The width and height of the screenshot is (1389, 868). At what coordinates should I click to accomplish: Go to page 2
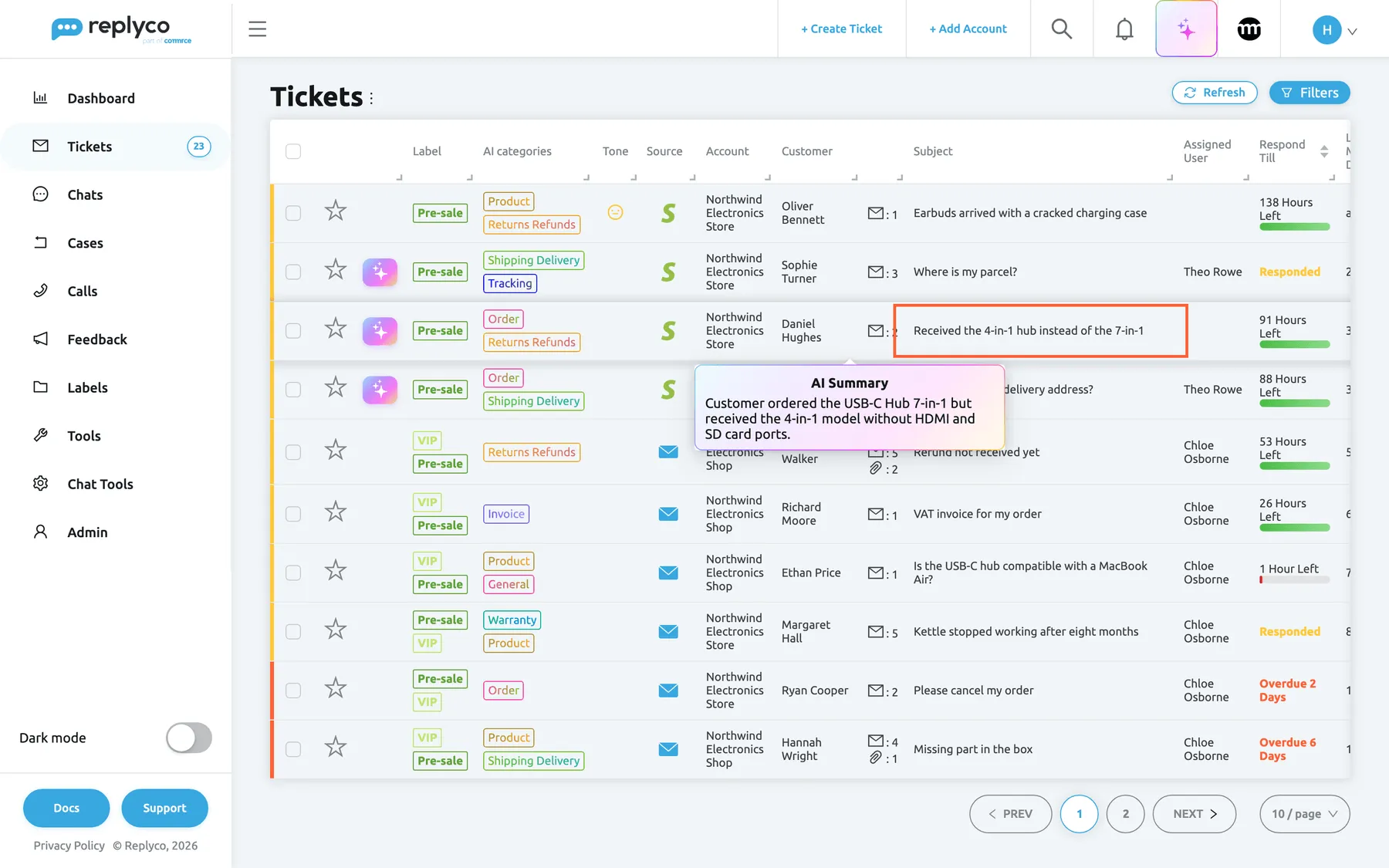[x=1125, y=814]
